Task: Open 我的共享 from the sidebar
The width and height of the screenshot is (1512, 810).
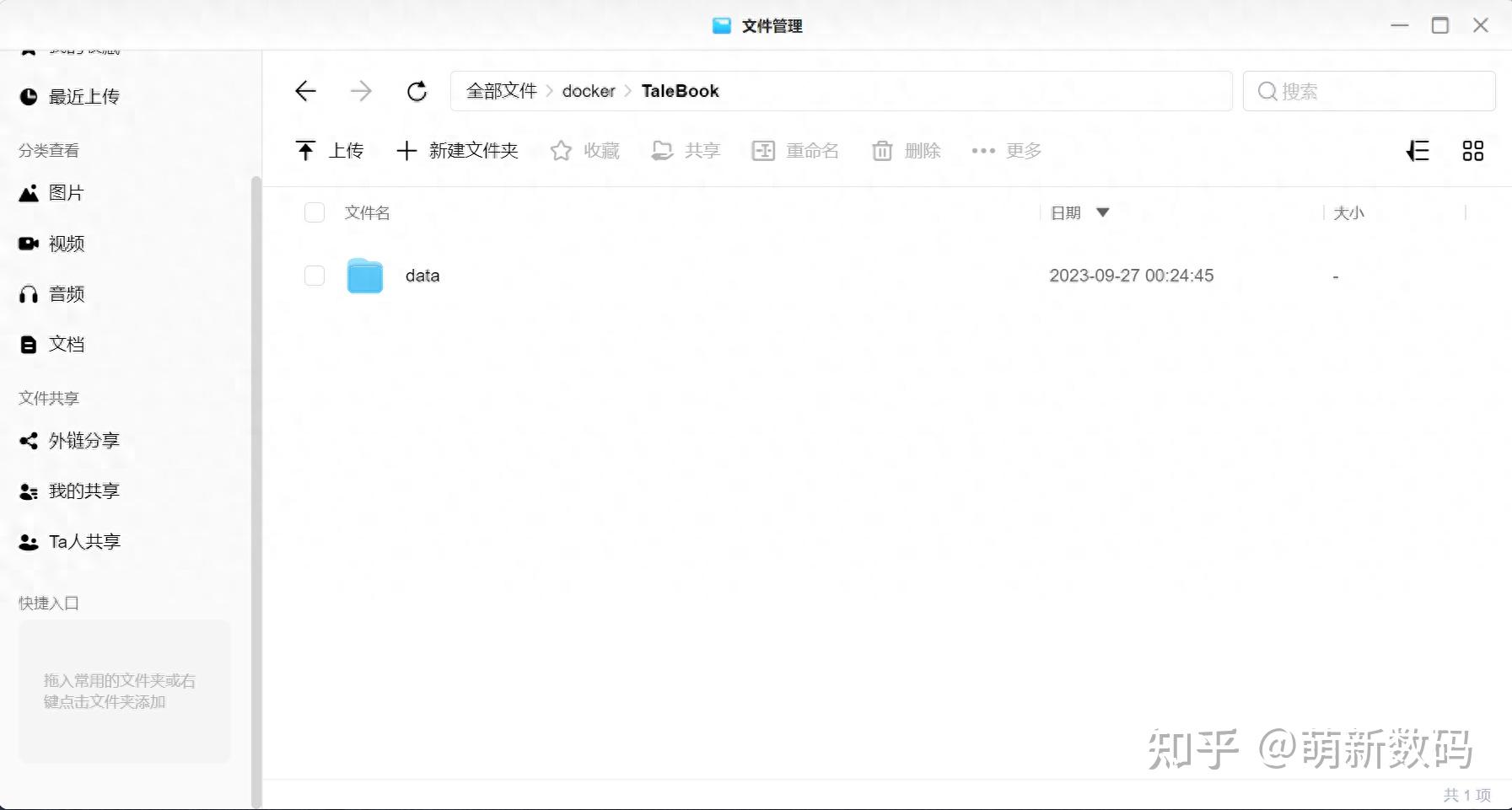Action: 83,491
